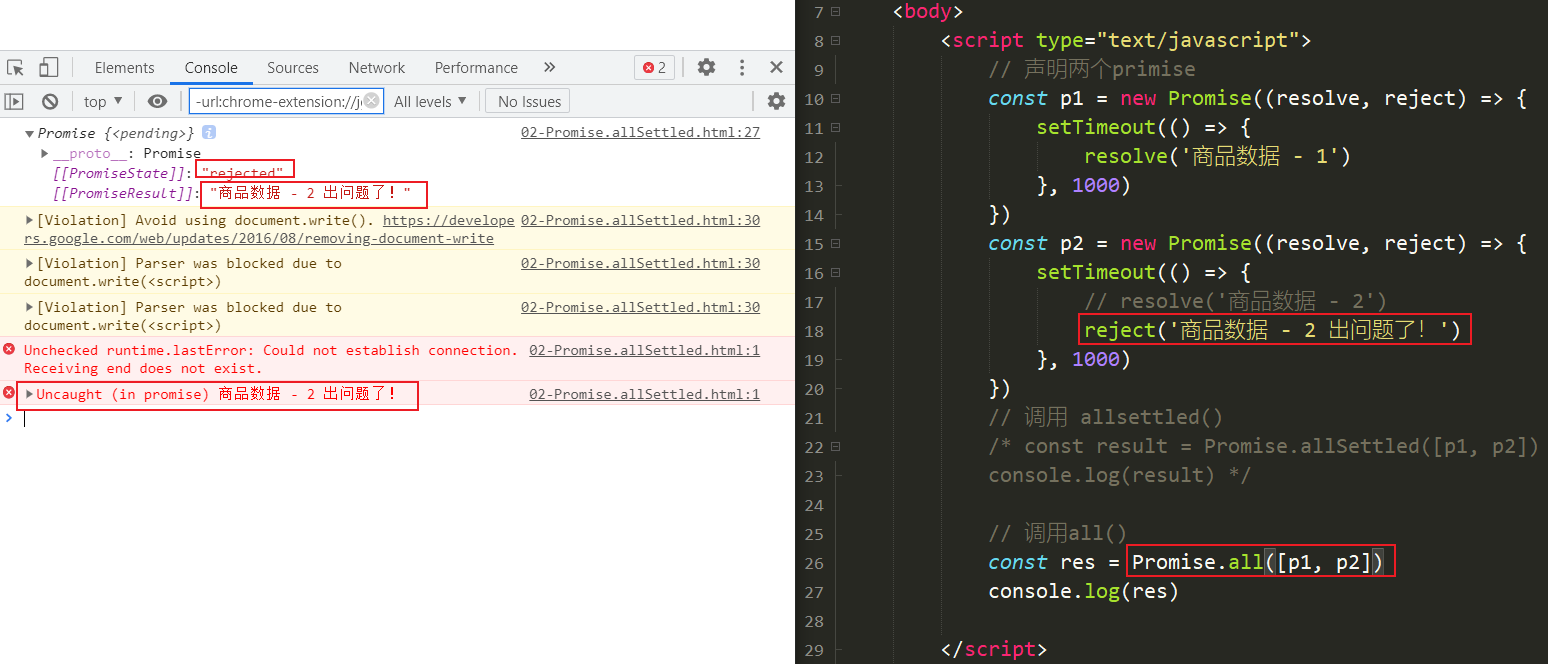Create a live expression with the eye icon
This screenshot has height=664, width=1548.
[x=157, y=101]
